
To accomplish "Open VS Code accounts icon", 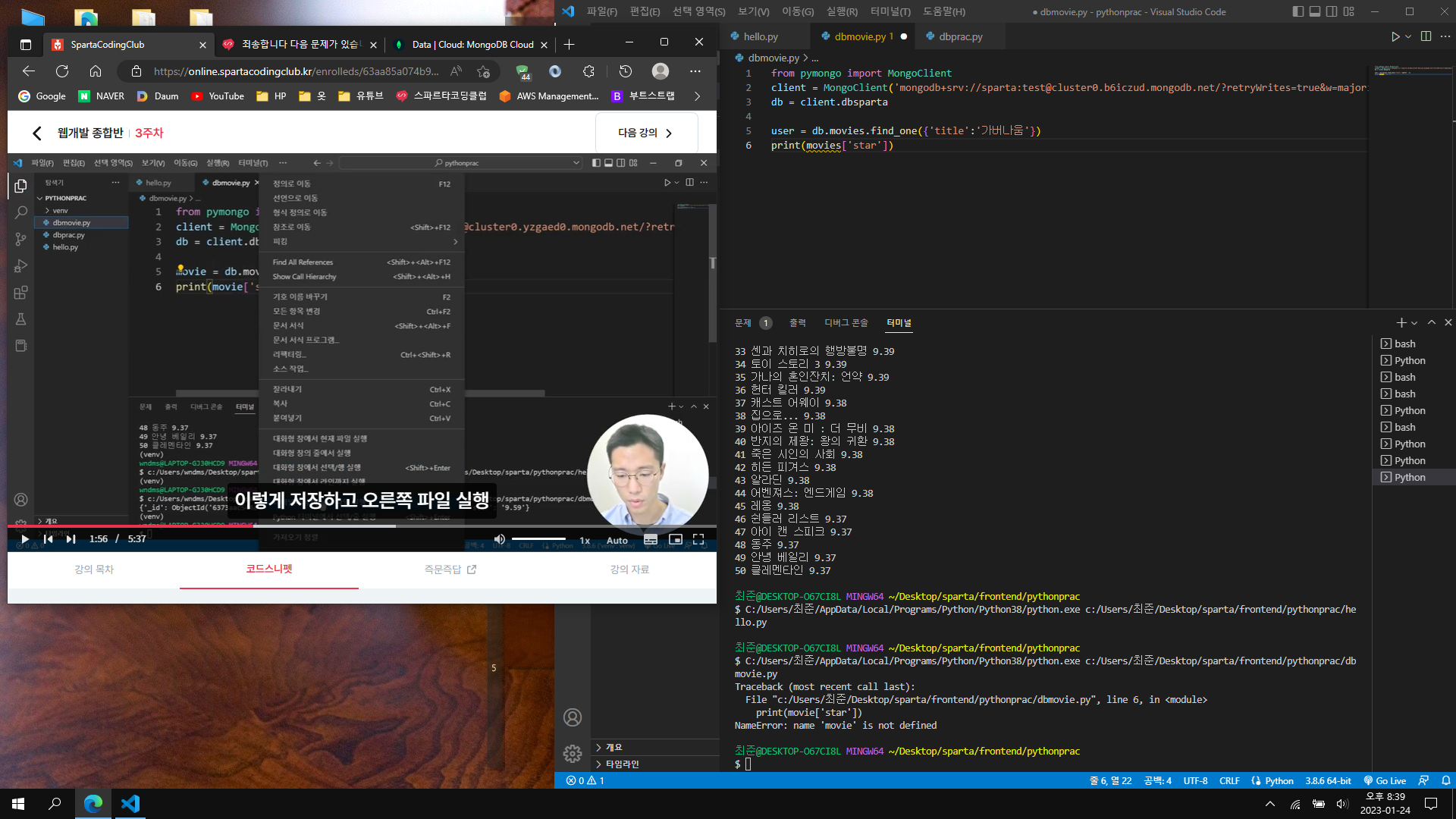I will 573,717.
